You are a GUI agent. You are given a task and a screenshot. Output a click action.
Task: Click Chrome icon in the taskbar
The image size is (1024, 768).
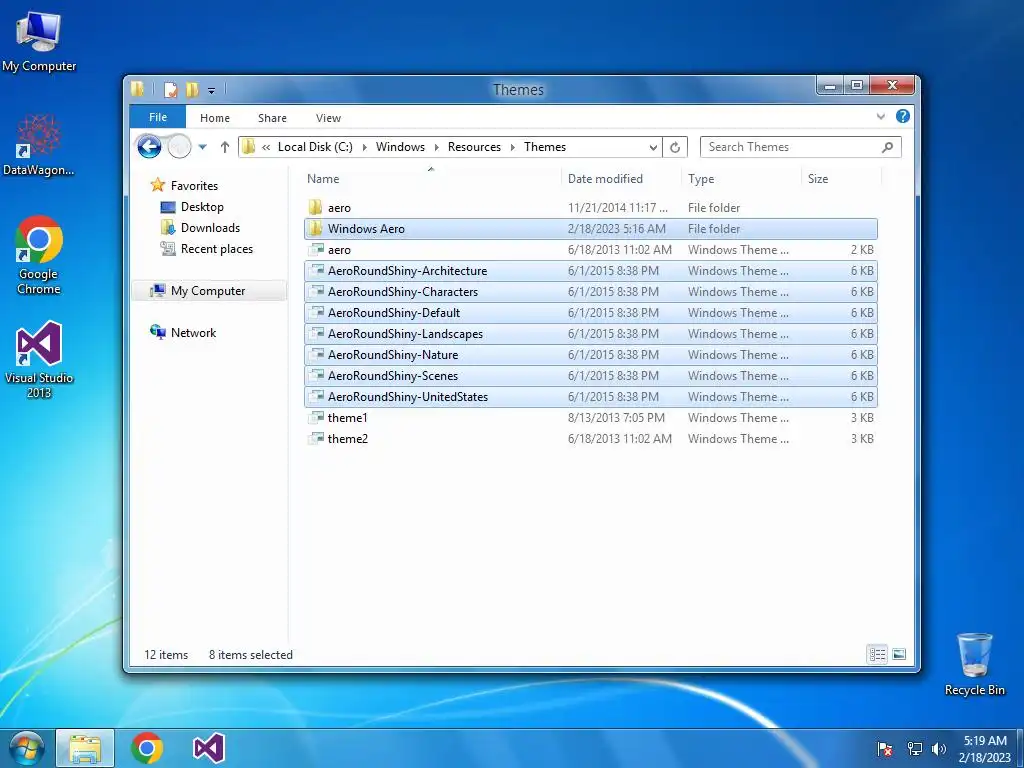tap(147, 748)
